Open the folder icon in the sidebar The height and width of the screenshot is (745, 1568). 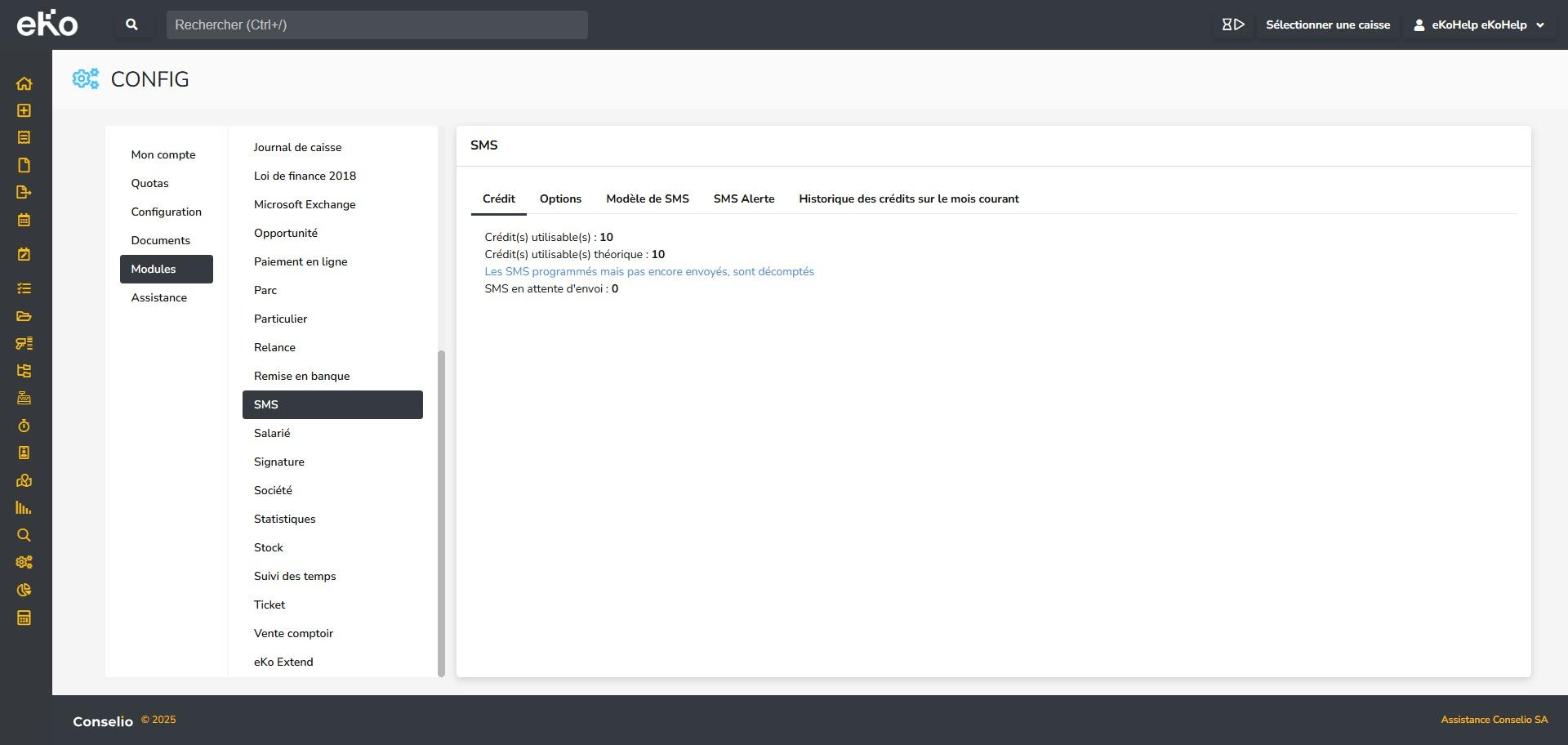pos(24,316)
